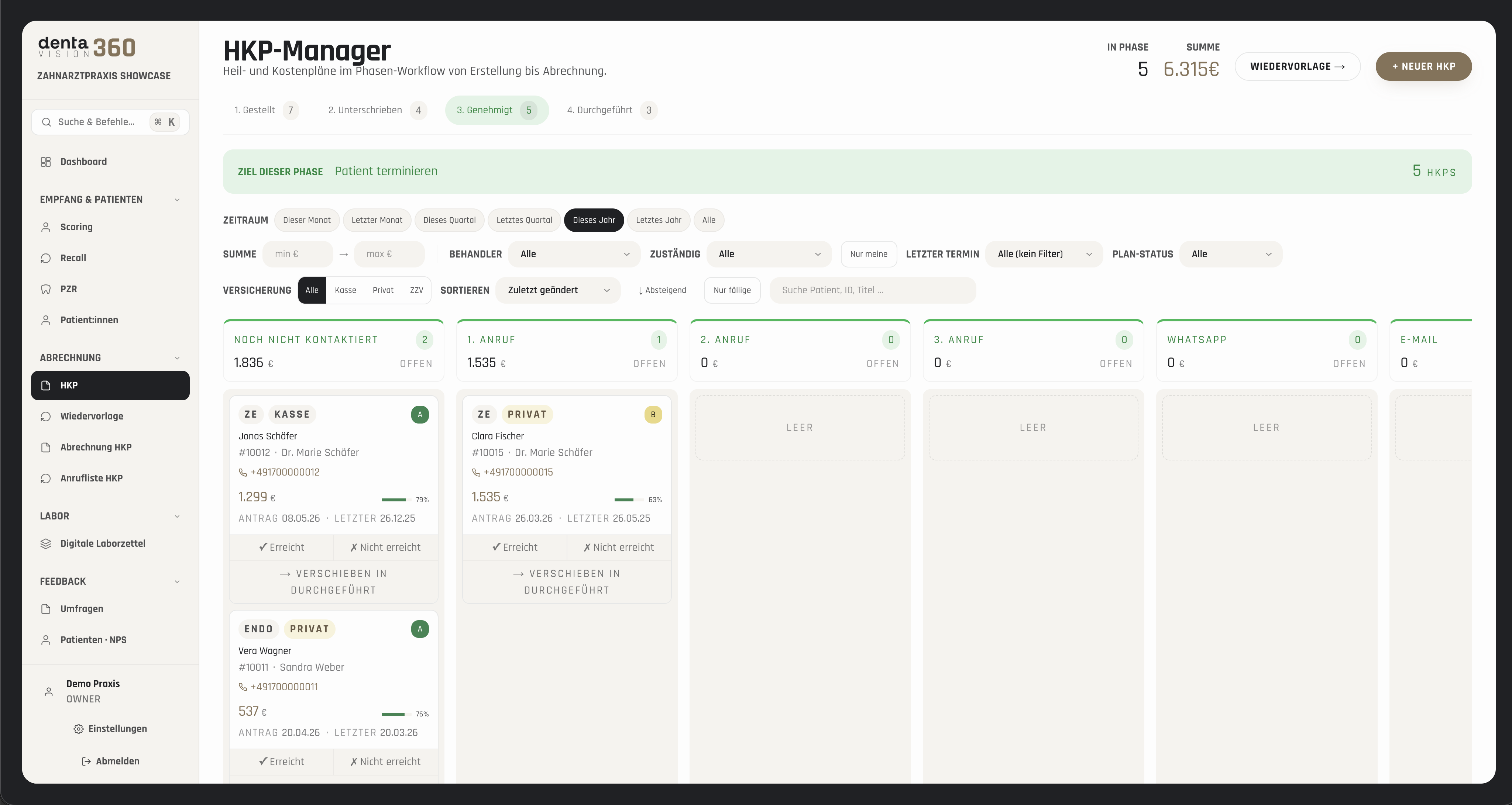Select Zeitraum Dieser Monat
Viewport: 1512px width, 805px height.
tap(306, 221)
